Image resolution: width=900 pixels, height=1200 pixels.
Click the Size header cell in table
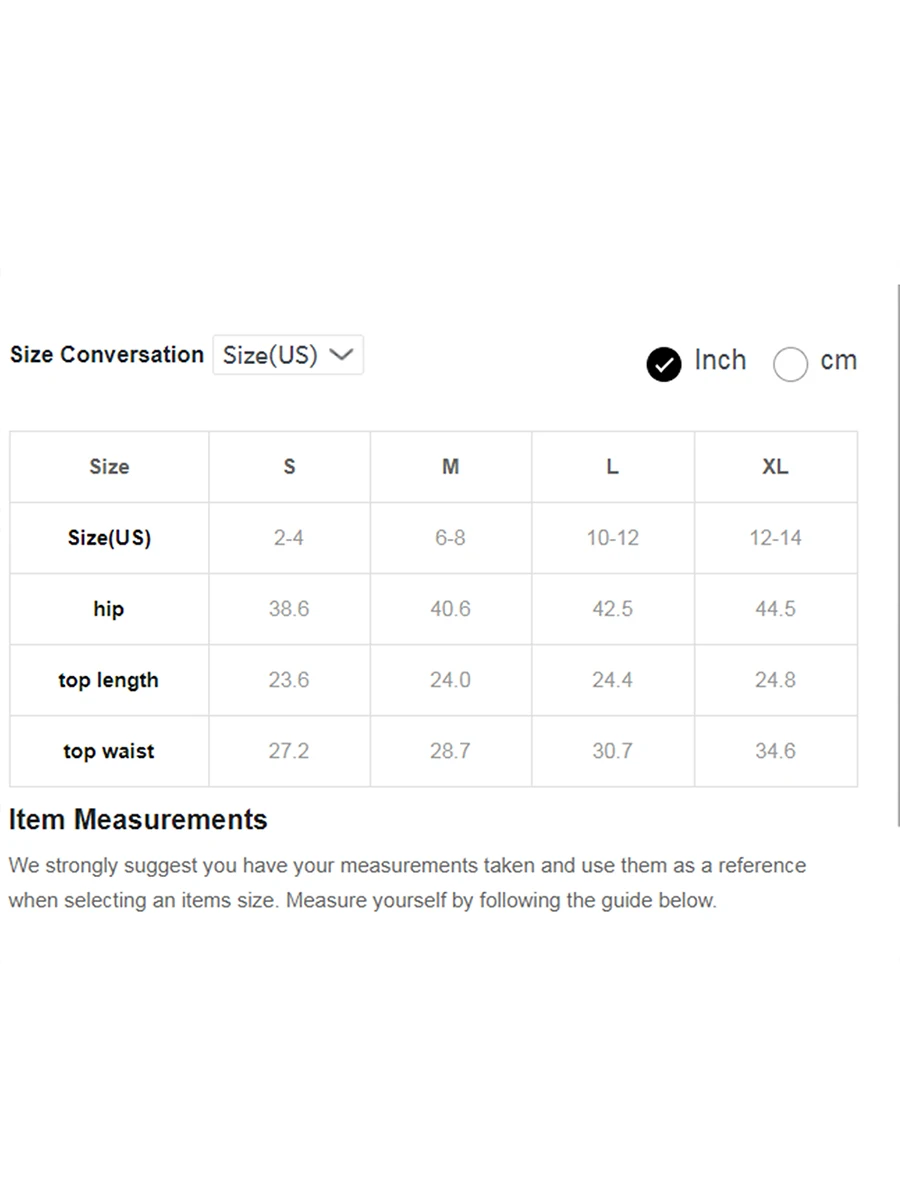coord(109,466)
